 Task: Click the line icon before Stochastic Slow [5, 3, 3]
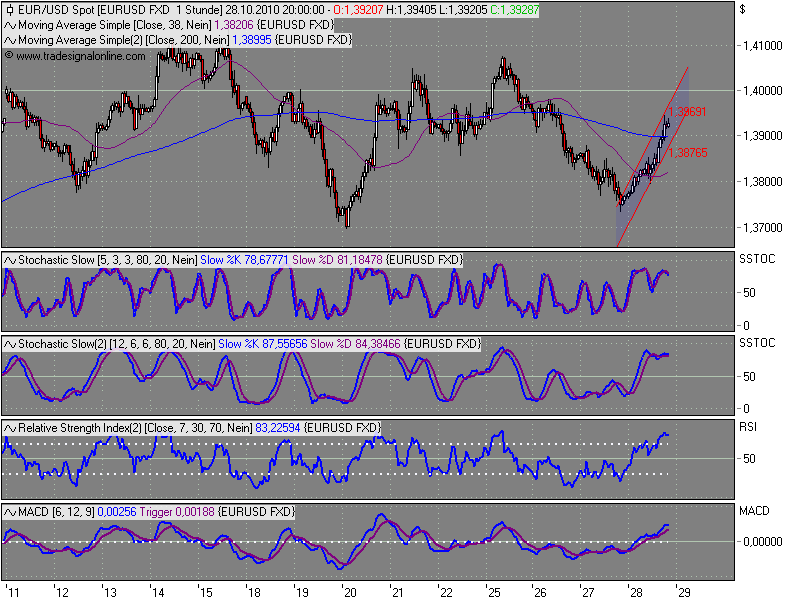click(10, 260)
